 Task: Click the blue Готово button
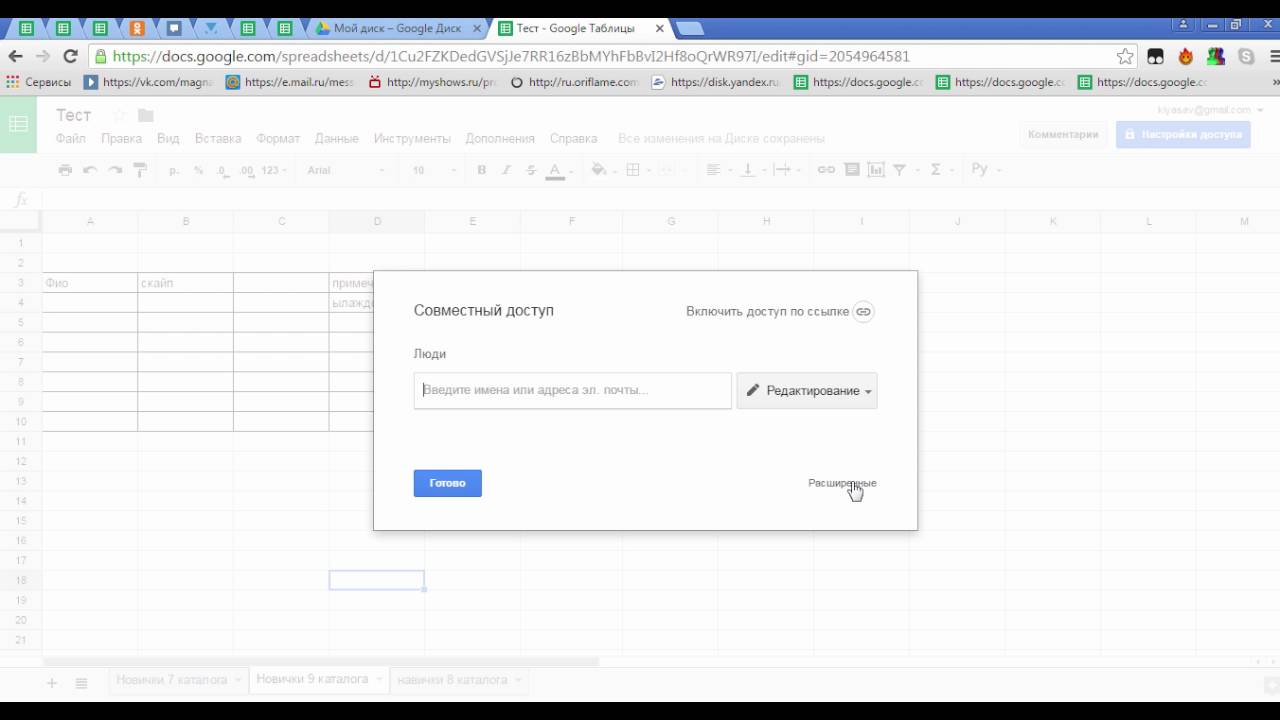(x=448, y=483)
